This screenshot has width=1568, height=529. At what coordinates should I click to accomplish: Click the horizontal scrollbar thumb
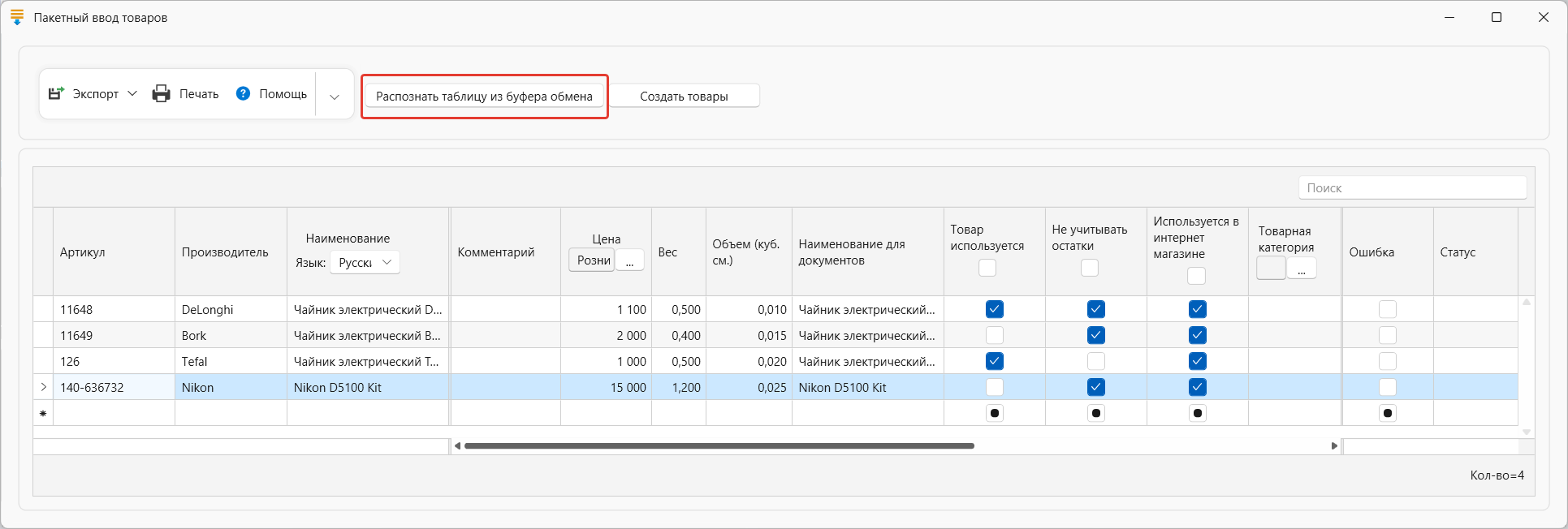tap(719, 445)
